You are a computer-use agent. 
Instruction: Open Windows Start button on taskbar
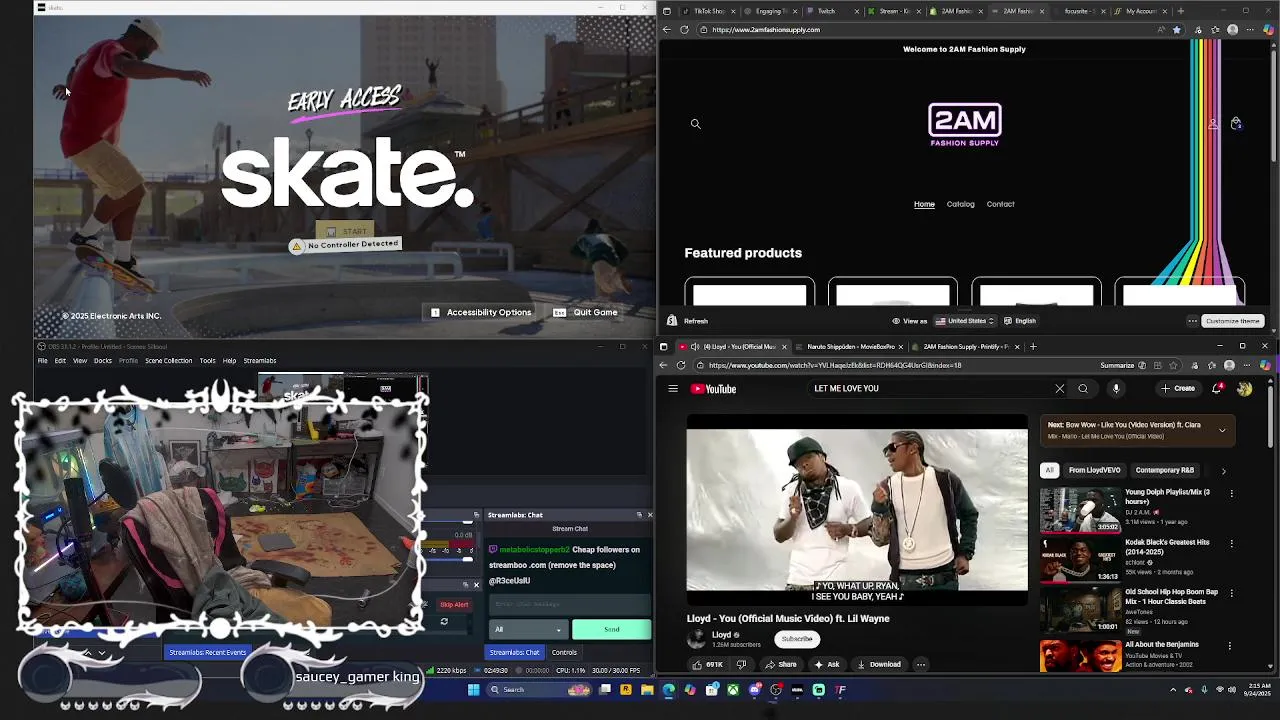(474, 690)
